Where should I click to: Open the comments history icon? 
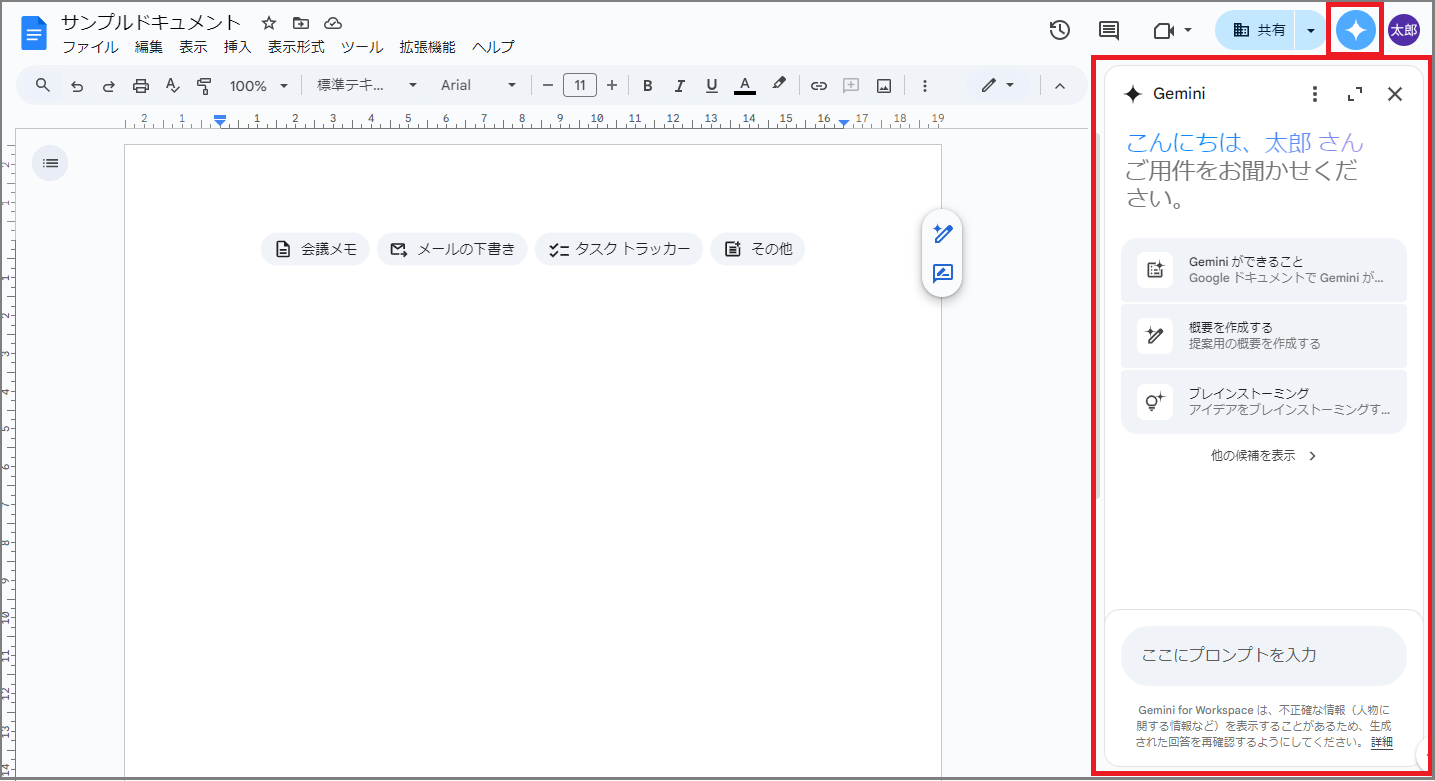(1109, 30)
